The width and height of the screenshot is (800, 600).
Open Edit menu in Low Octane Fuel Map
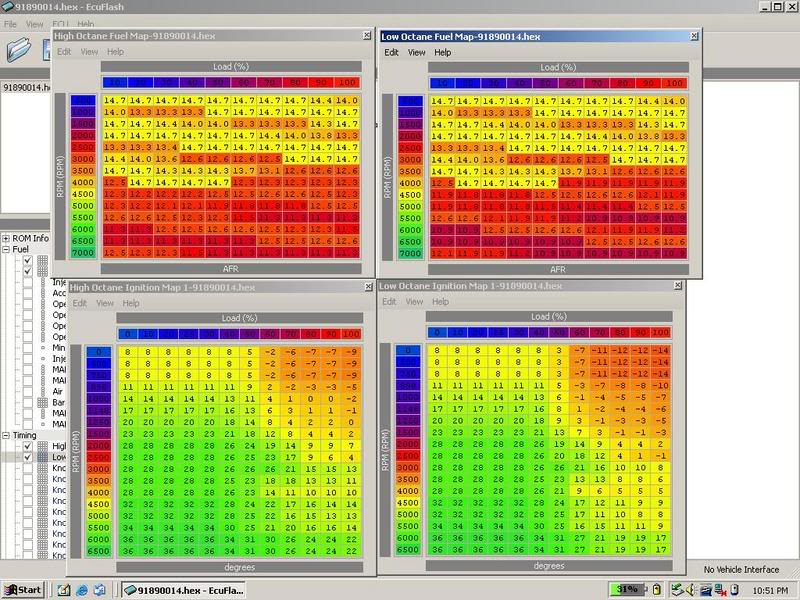[391, 52]
